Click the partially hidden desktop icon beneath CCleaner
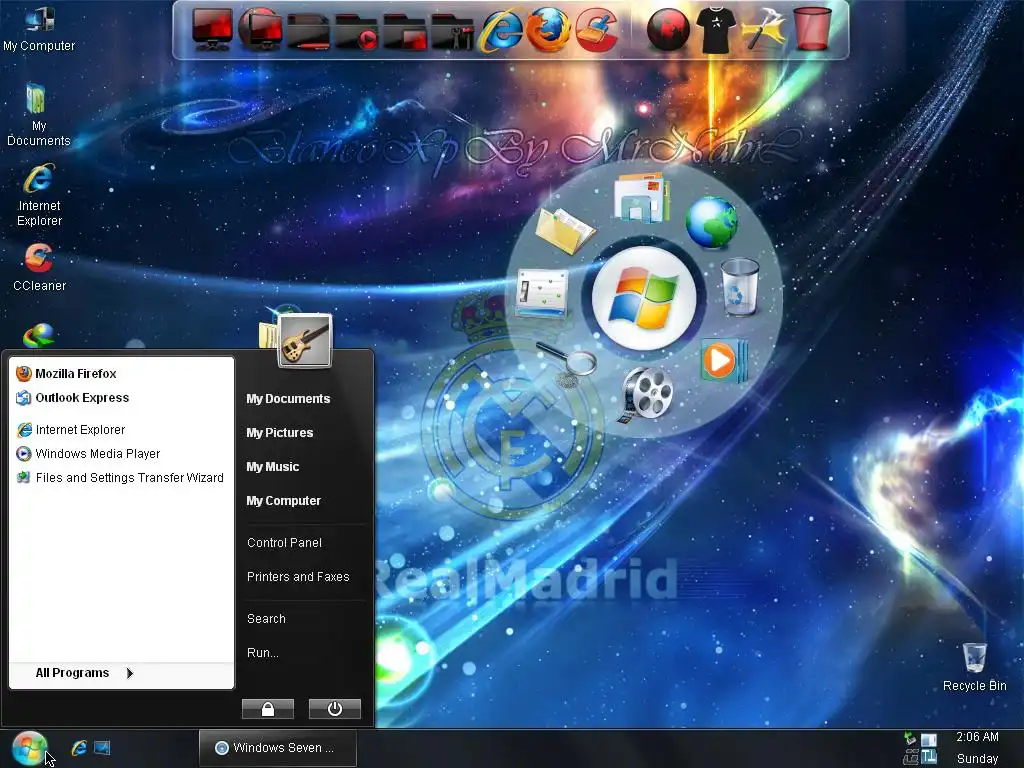Image resolution: width=1024 pixels, height=768 pixels. point(39,336)
